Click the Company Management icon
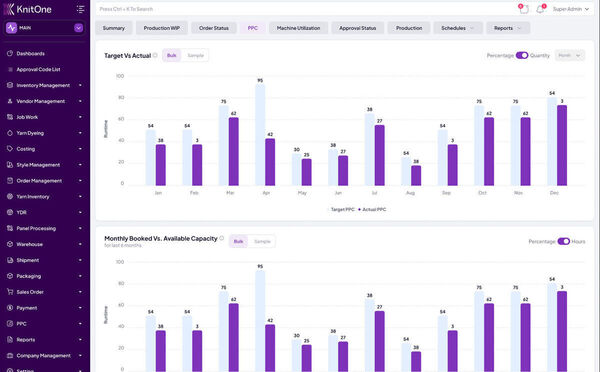Screen dimensions: 600x372 tap(10, 355)
